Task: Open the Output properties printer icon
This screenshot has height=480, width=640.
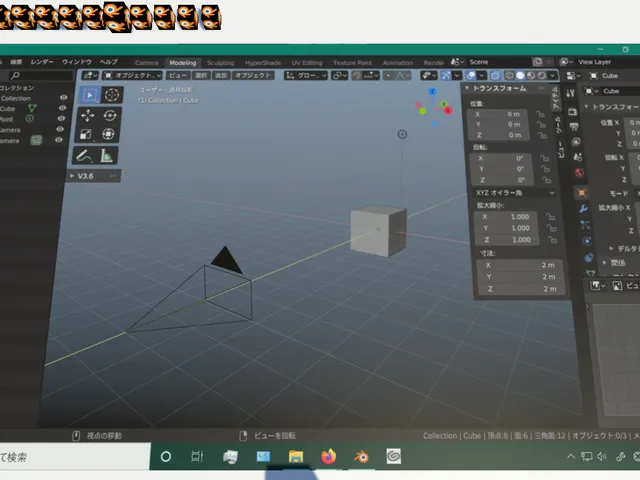Action: coord(574,127)
